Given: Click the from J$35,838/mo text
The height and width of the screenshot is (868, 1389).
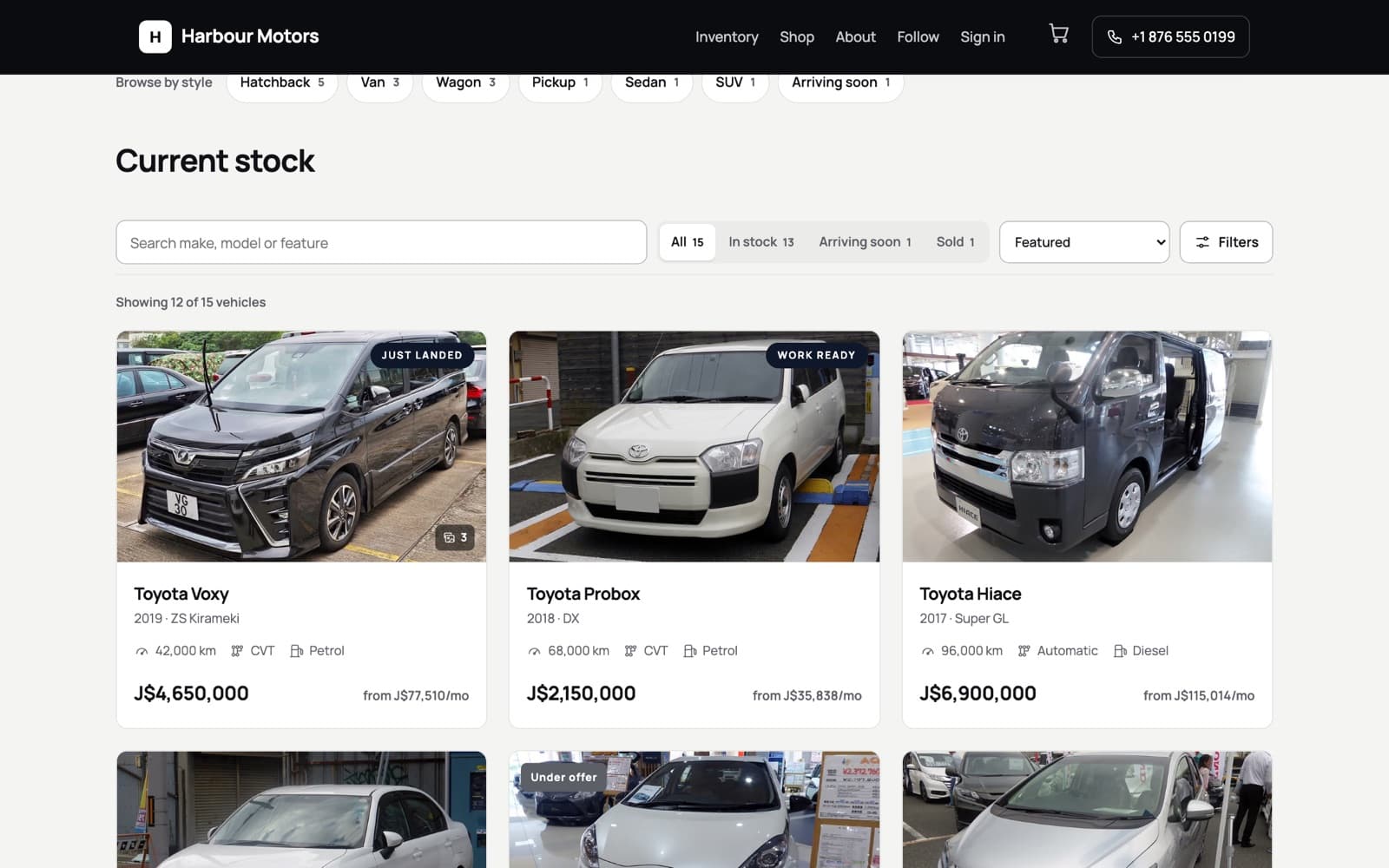Looking at the screenshot, I should pyautogui.click(x=807, y=695).
